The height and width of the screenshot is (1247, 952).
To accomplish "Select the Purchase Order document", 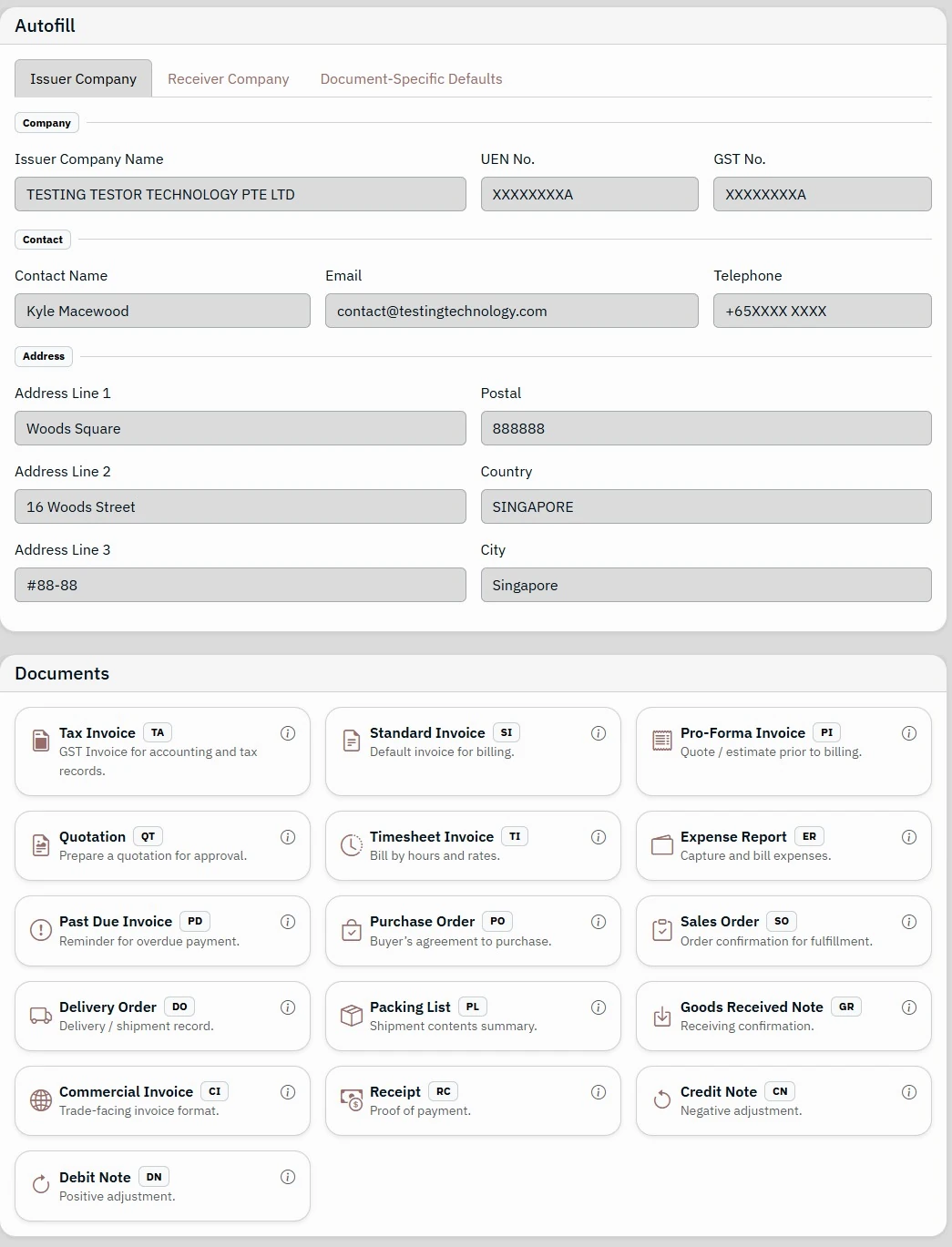I will click(x=472, y=930).
